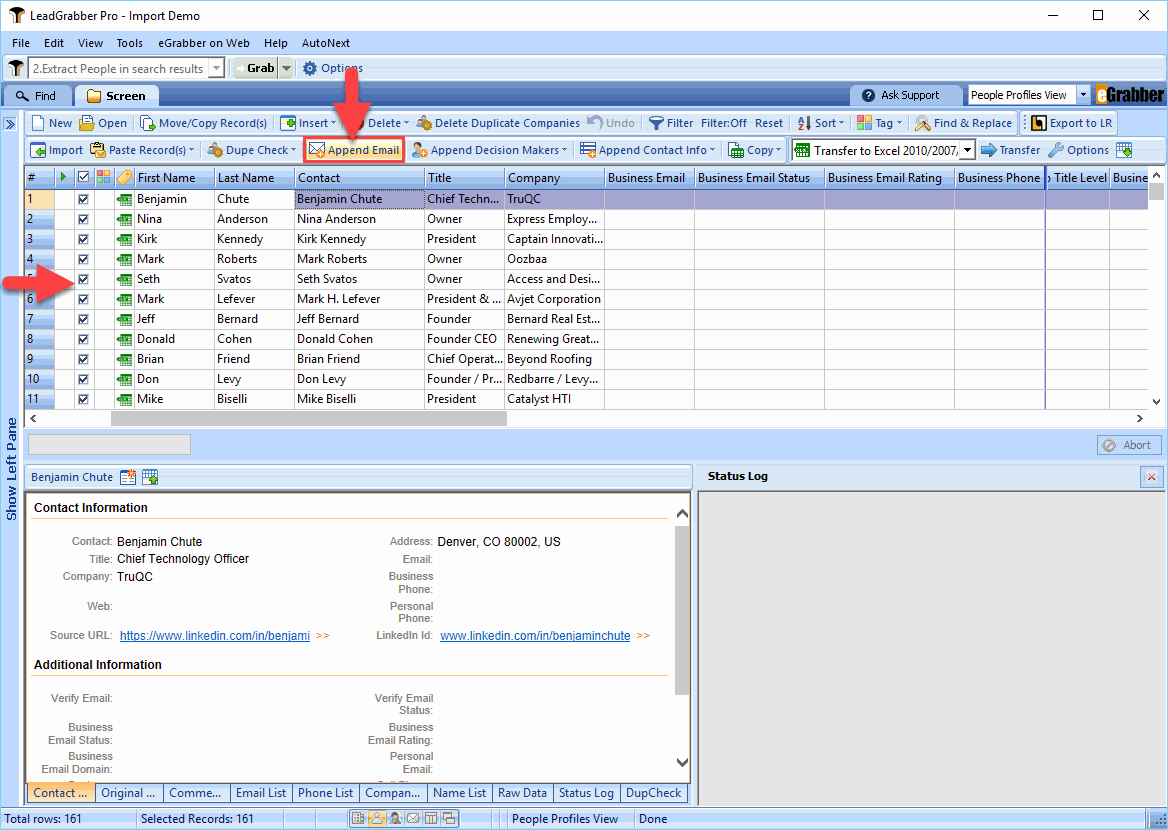
Task: Click the Export to LR icon
Action: [x=1038, y=123]
